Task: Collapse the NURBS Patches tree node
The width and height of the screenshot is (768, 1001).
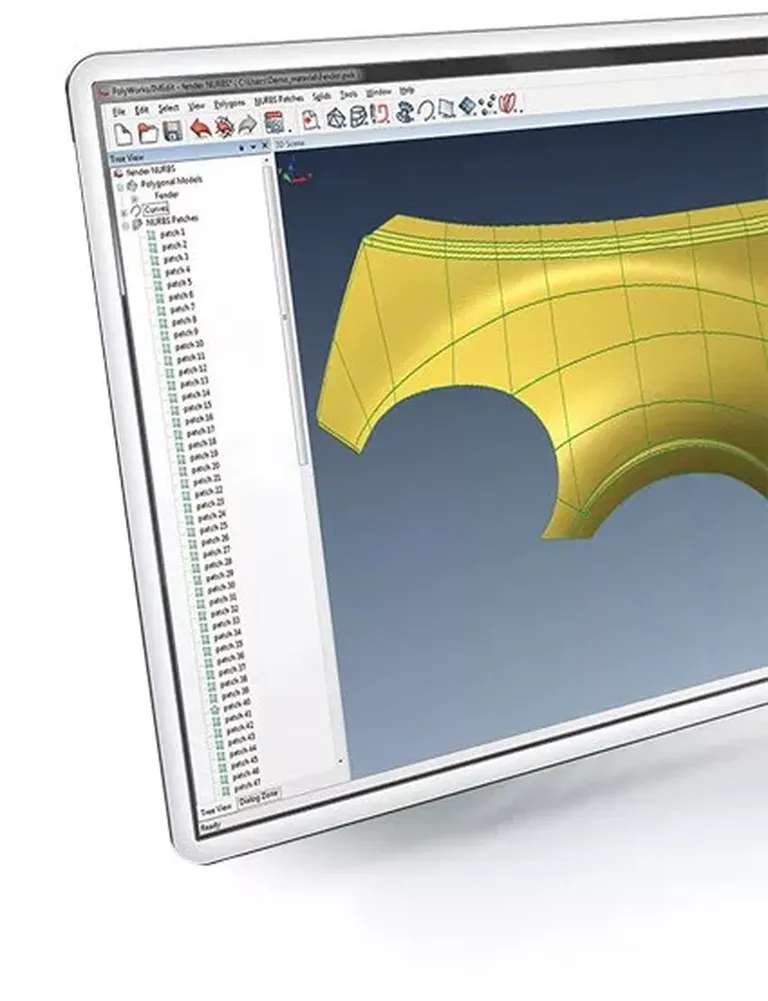Action: [126, 225]
